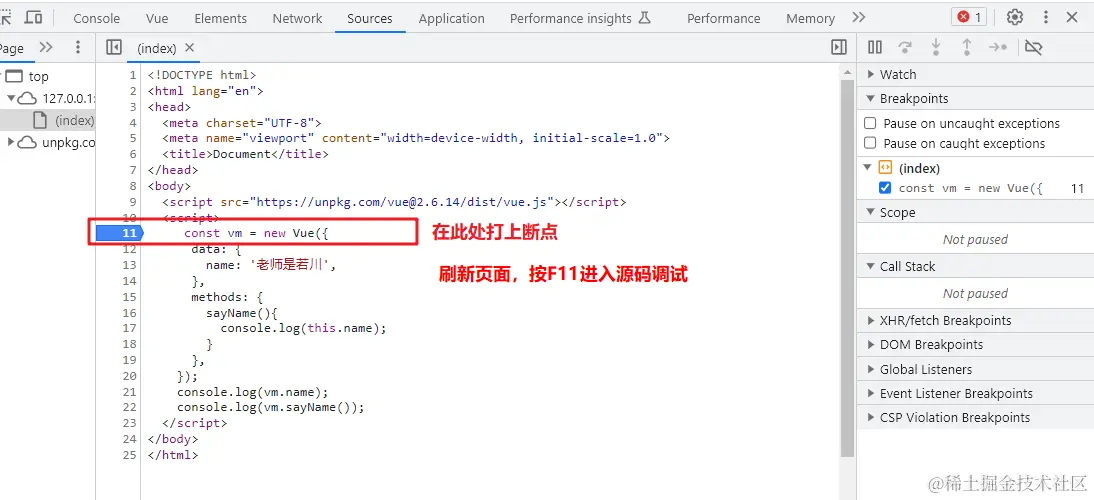Switch to the Elements tab
Image resolution: width=1094 pixels, height=500 pixels.
(220, 18)
